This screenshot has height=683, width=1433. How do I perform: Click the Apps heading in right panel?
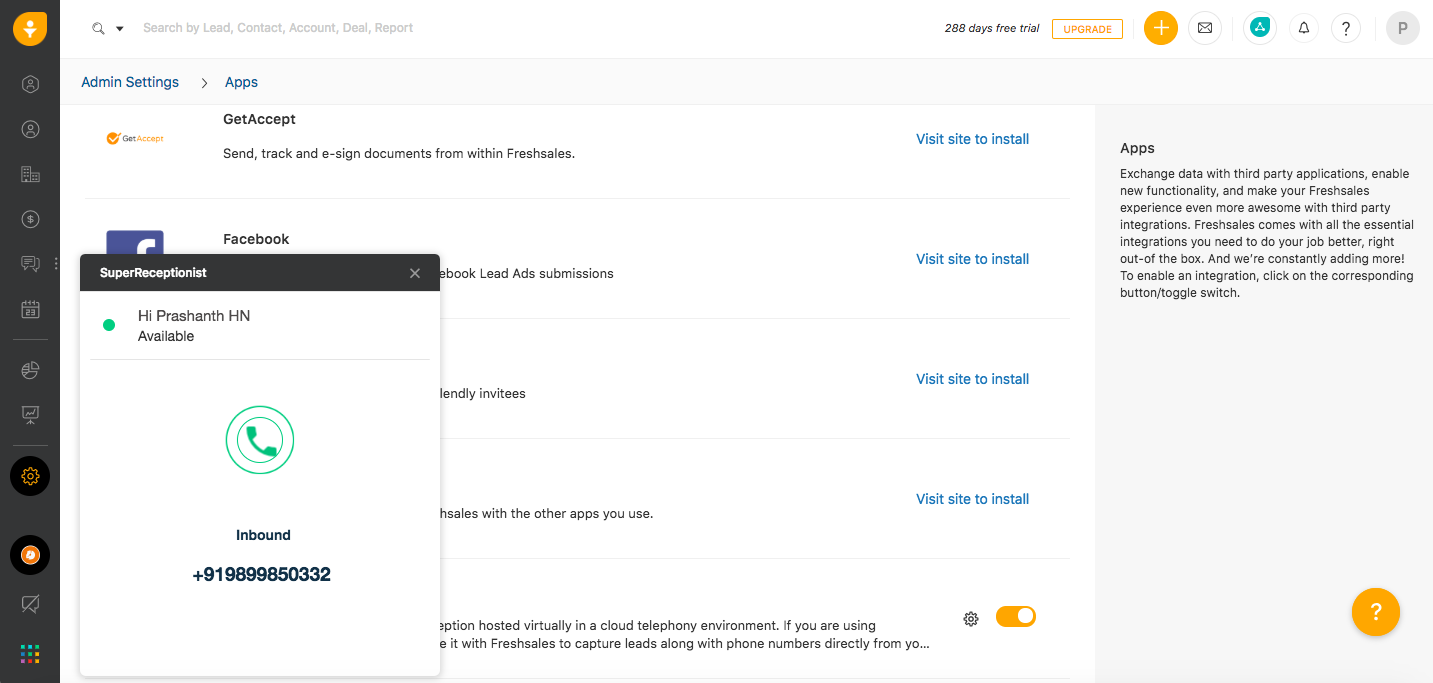tap(1137, 148)
